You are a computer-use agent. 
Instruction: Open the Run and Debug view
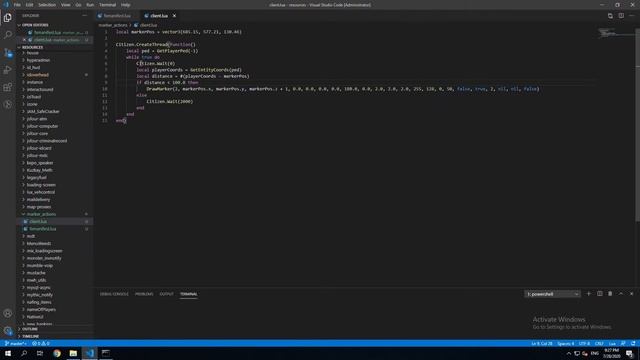click(x=8, y=70)
